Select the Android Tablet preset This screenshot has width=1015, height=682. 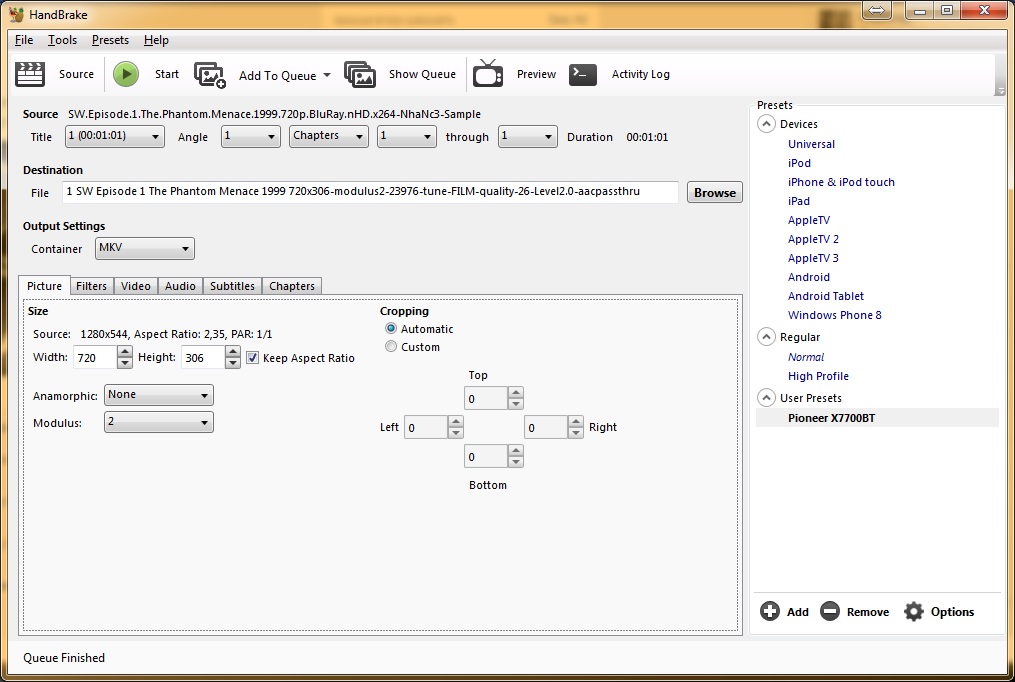click(825, 296)
